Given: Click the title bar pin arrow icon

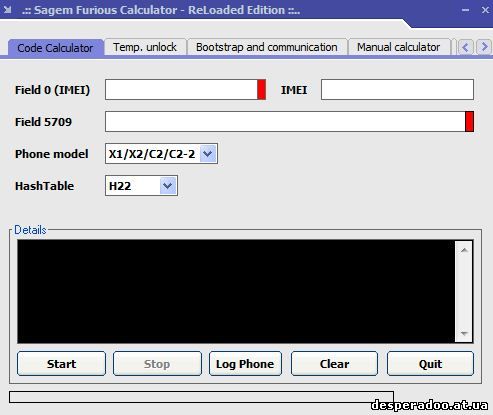Looking at the screenshot, I should click(x=7, y=10).
